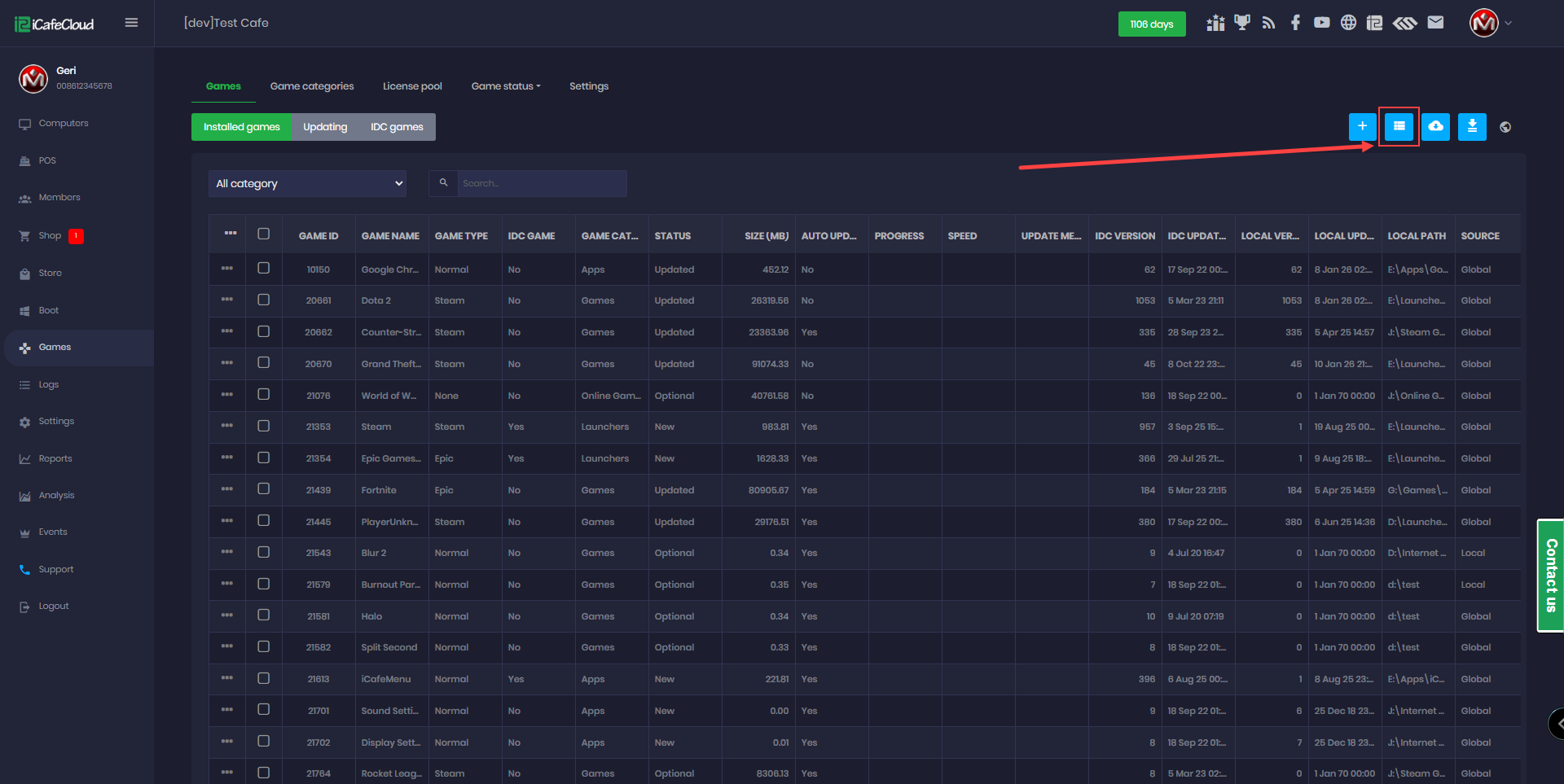Toggle the hamburger sidebar menu icon
The image size is (1564, 784).
(131, 23)
